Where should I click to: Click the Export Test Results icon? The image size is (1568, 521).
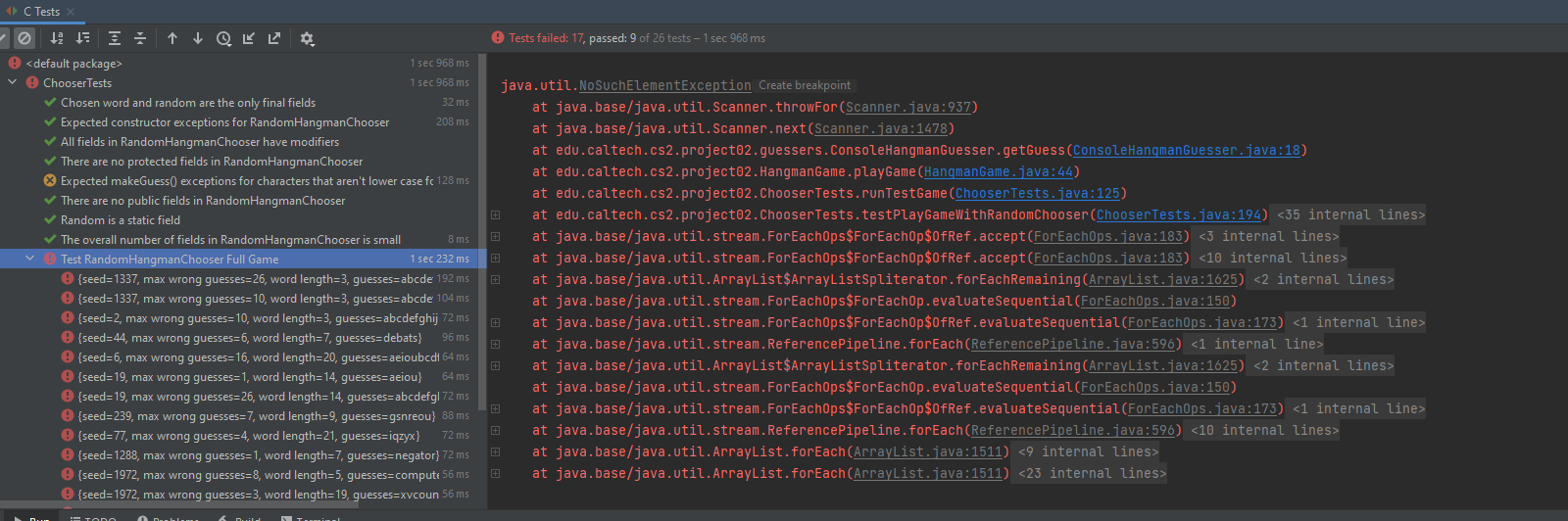pyautogui.click(x=274, y=38)
